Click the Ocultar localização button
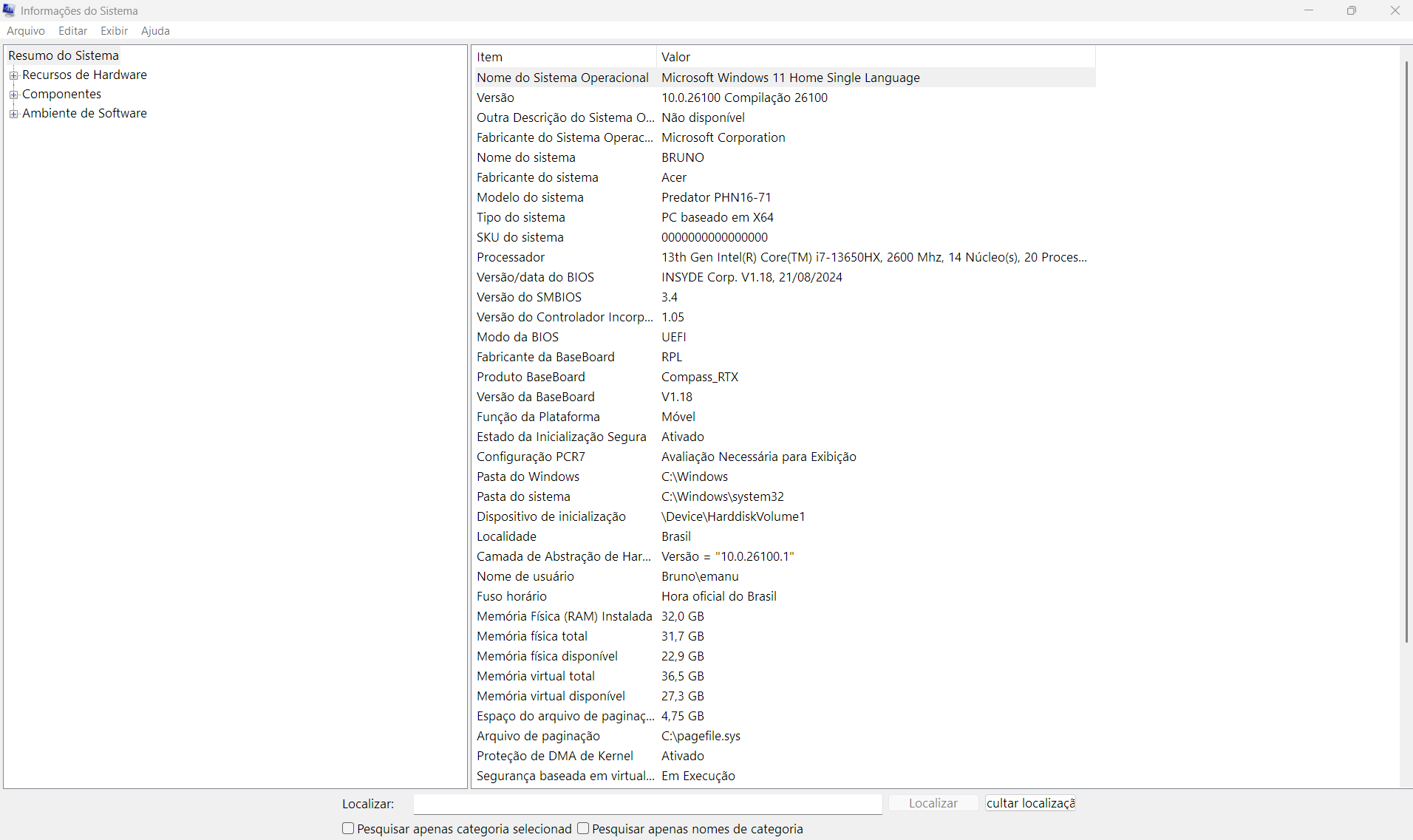The image size is (1413, 840). pyautogui.click(x=1030, y=803)
